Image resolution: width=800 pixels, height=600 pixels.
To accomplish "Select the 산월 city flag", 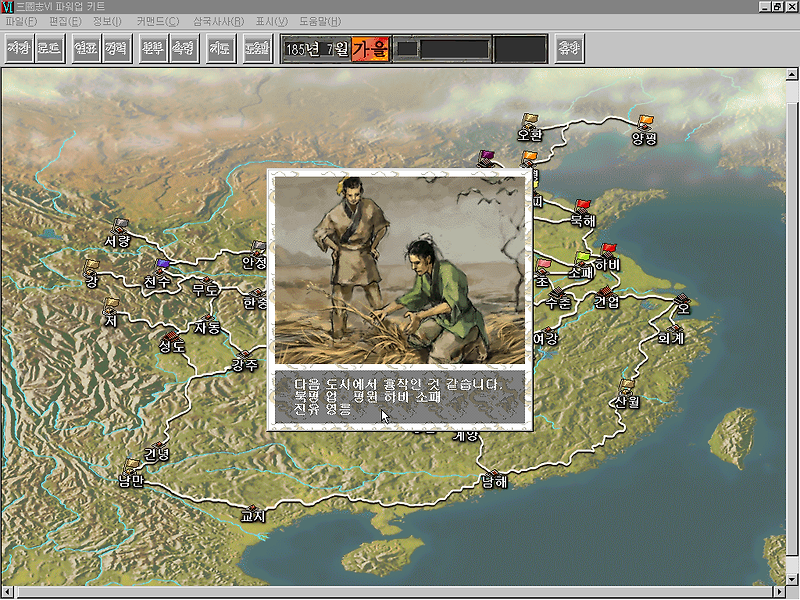I will pos(627,385).
